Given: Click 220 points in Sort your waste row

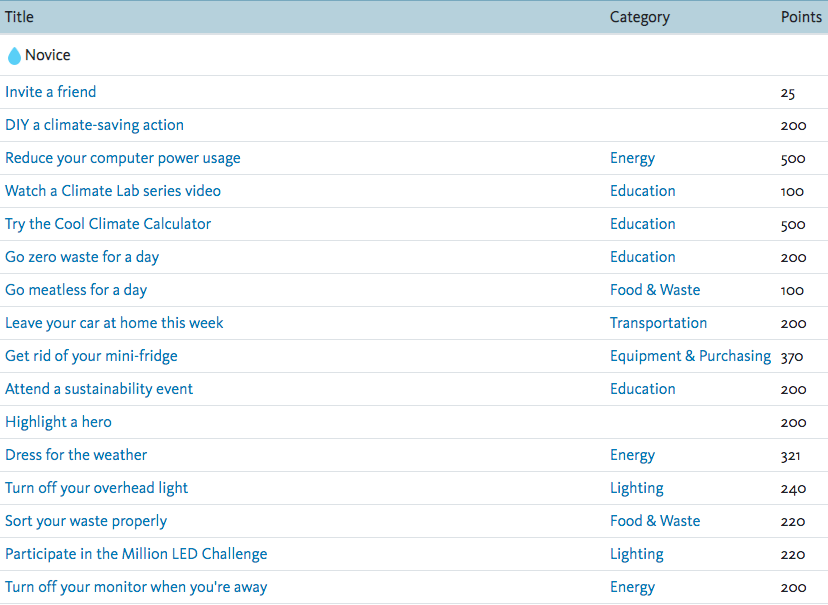Looking at the screenshot, I should tap(793, 522).
